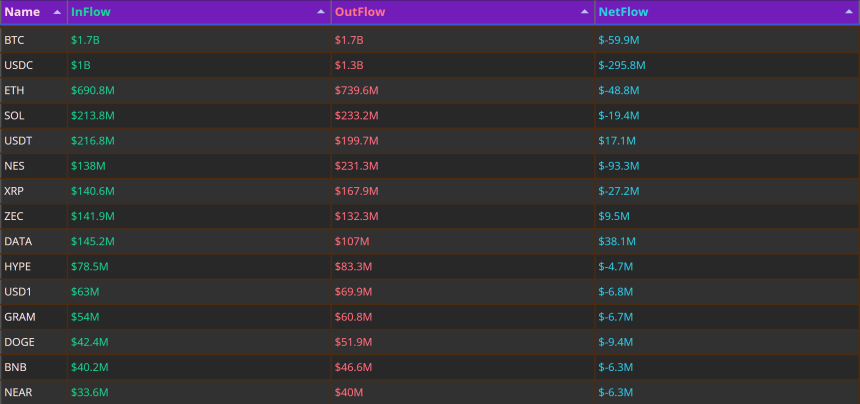
Task: Click the DATA outflow value $107M
Action: [x=352, y=242]
